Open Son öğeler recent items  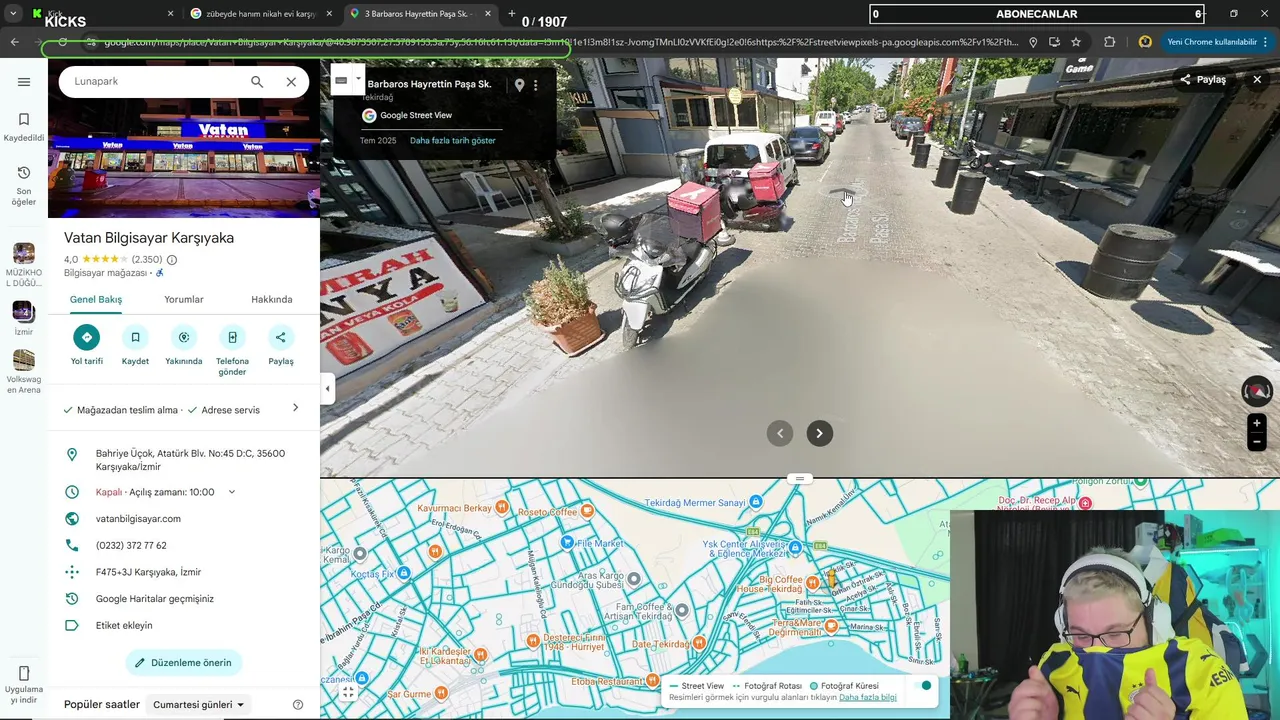click(24, 185)
